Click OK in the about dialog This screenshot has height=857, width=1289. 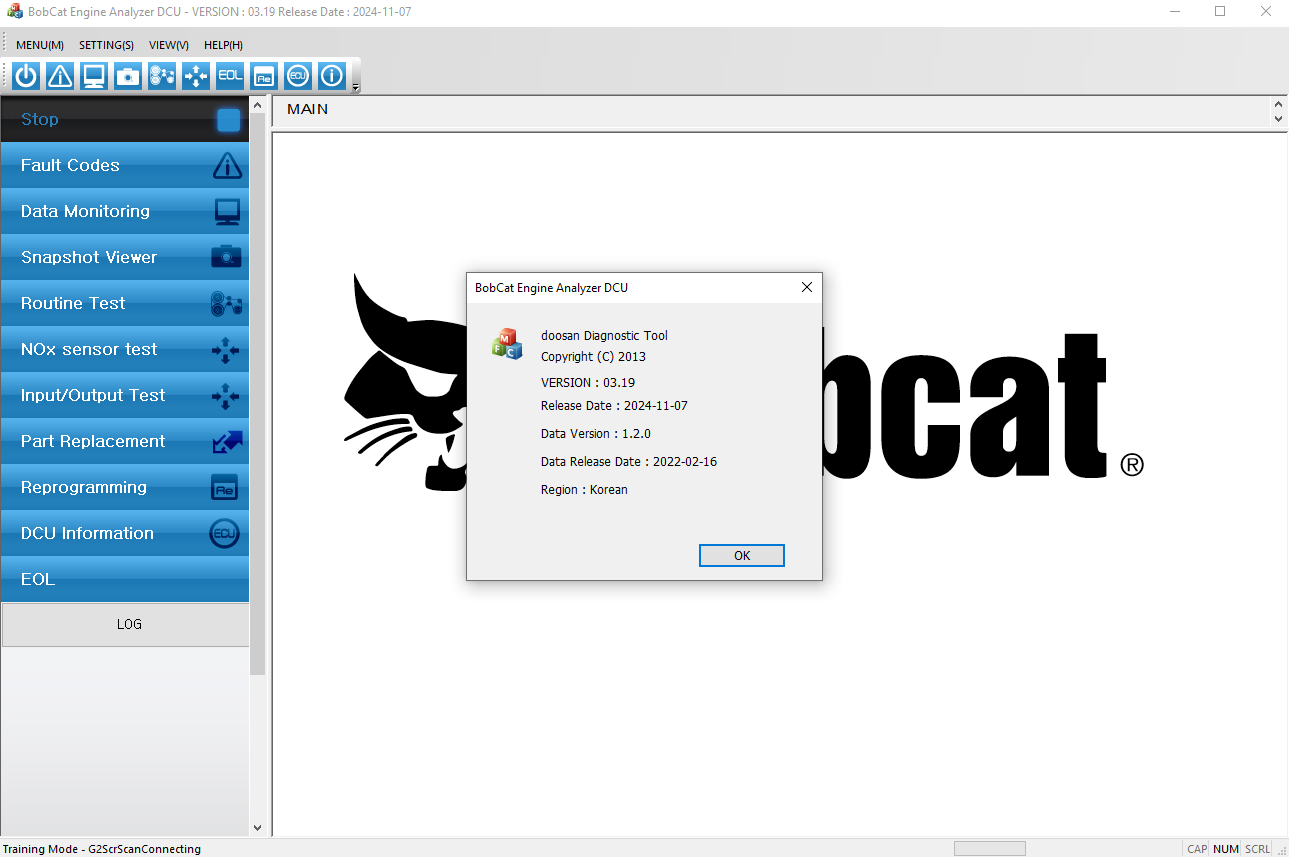(x=742, y=556)
